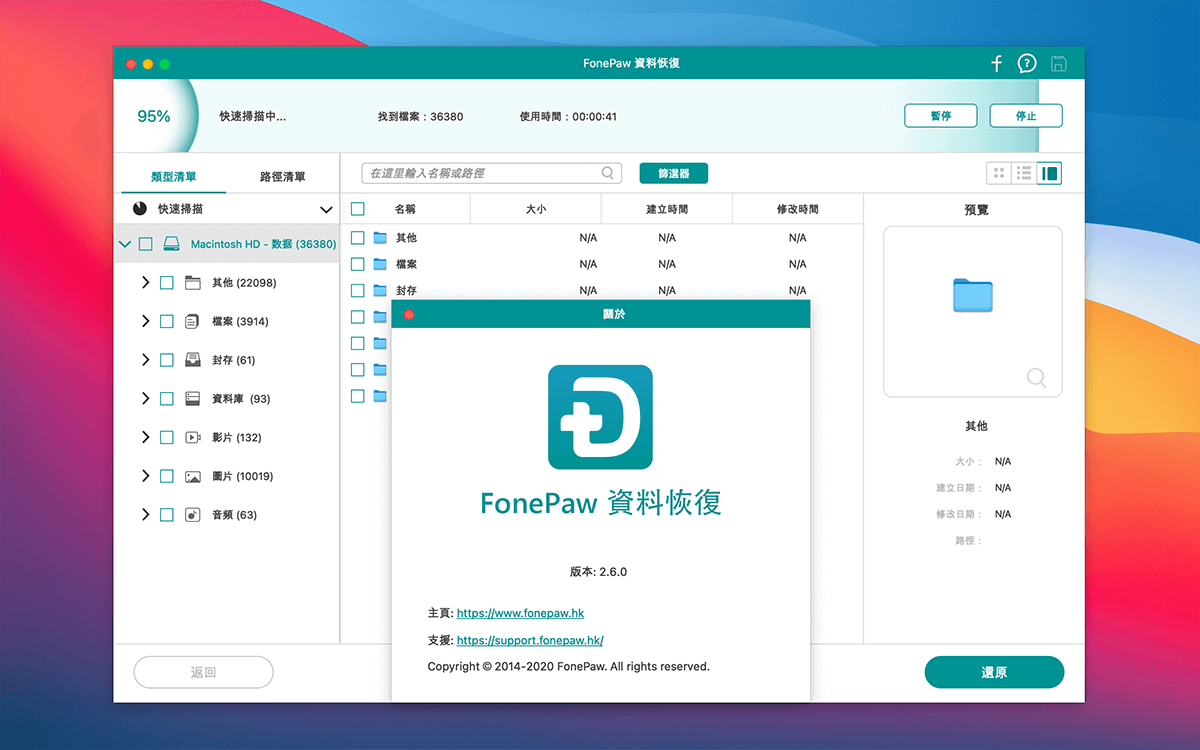Image resolution: width=1200 pixels, height=750 pixels.
Task: Click the save scan result icon
Action: click(x=1058, y=64)
